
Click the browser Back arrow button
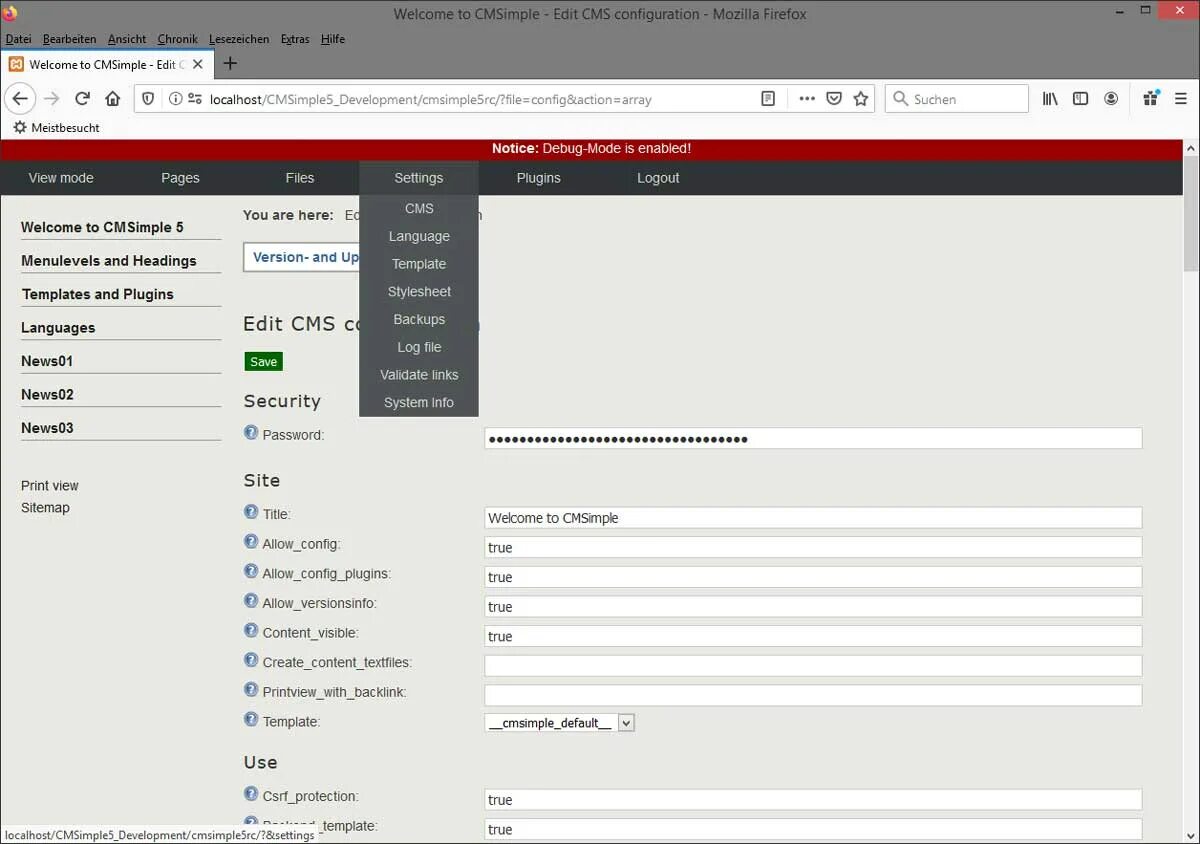coord(20,99)
